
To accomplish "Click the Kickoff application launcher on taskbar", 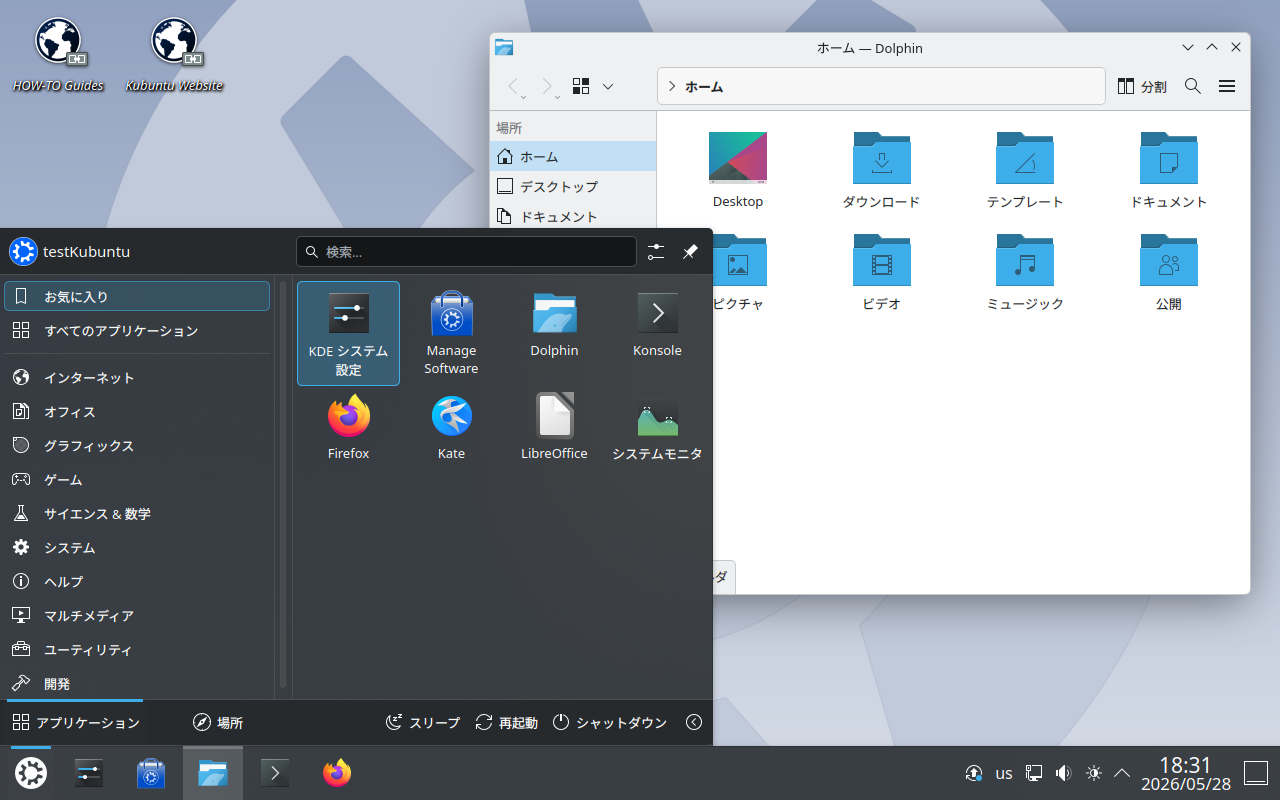I will 31,773.
